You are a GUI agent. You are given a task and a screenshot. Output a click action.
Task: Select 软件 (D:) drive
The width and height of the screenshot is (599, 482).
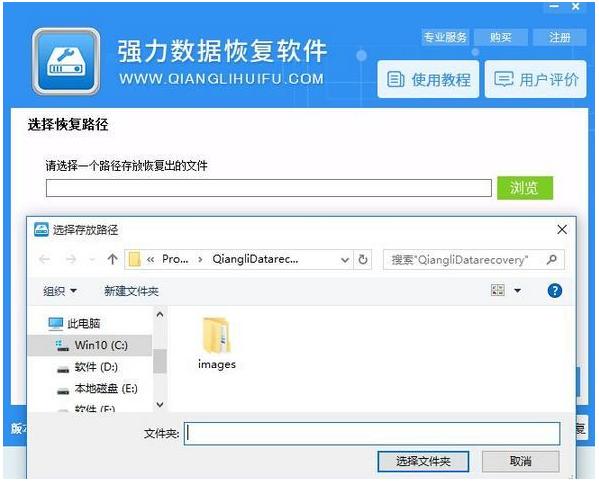90,367
